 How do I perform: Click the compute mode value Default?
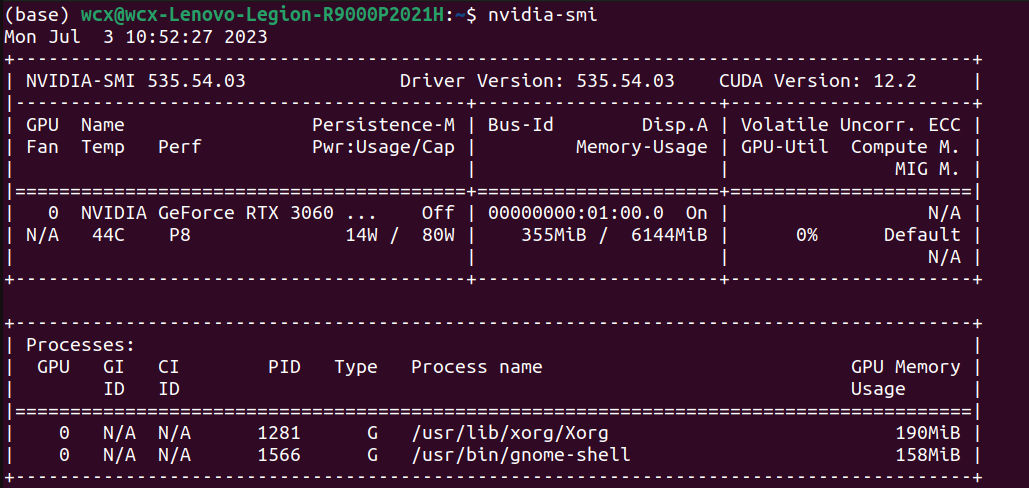(922, 235)
